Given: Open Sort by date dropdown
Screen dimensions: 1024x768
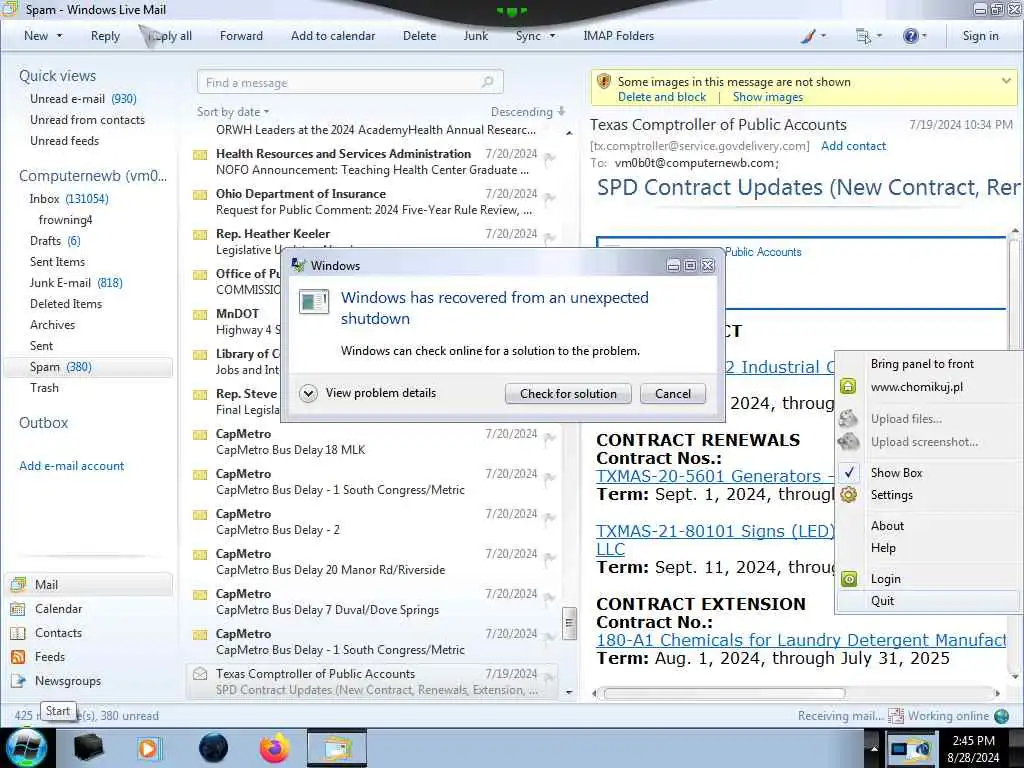Looking at the screenshot, I should pyautogui.click(x=233, y=112).
